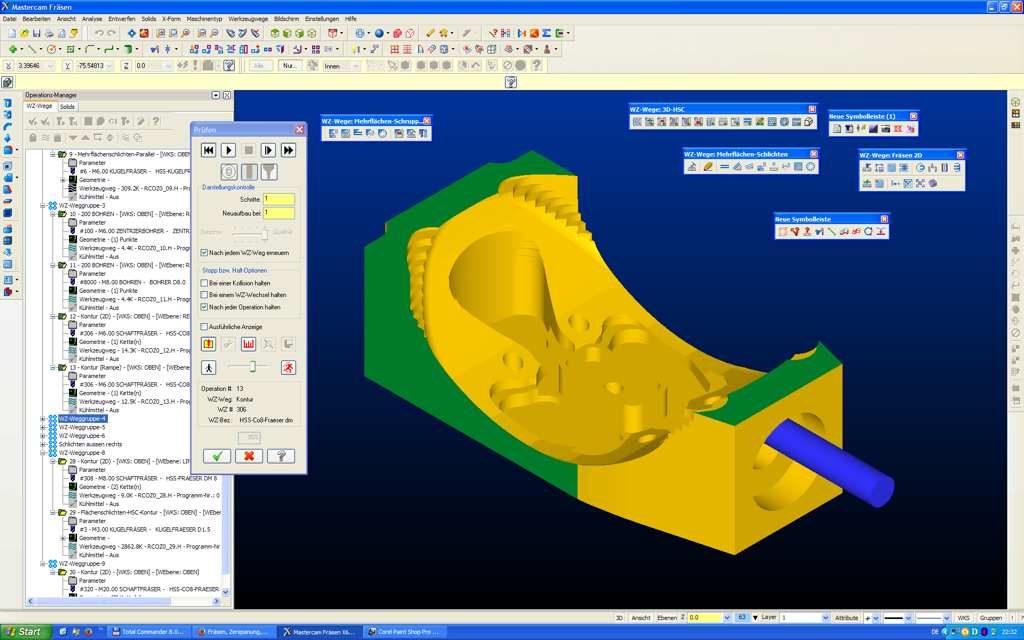Click red running figure speed icon
Screen dimensions: 1024x640
pyautogui.click(x=288, y=368)
